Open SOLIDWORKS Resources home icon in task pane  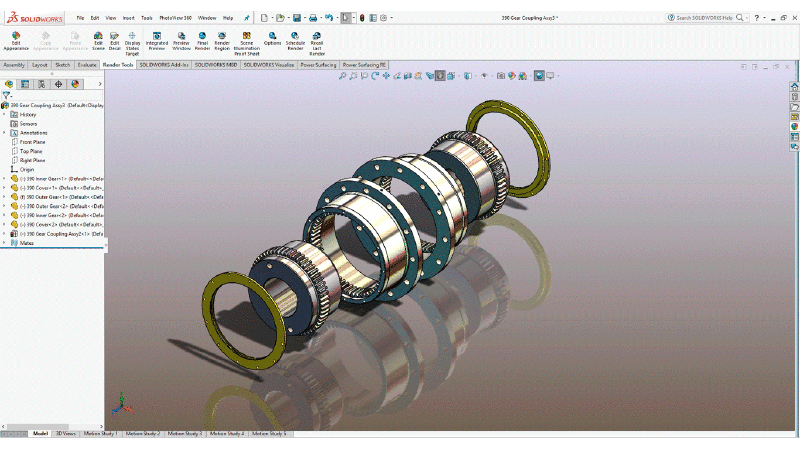point(794,86)
